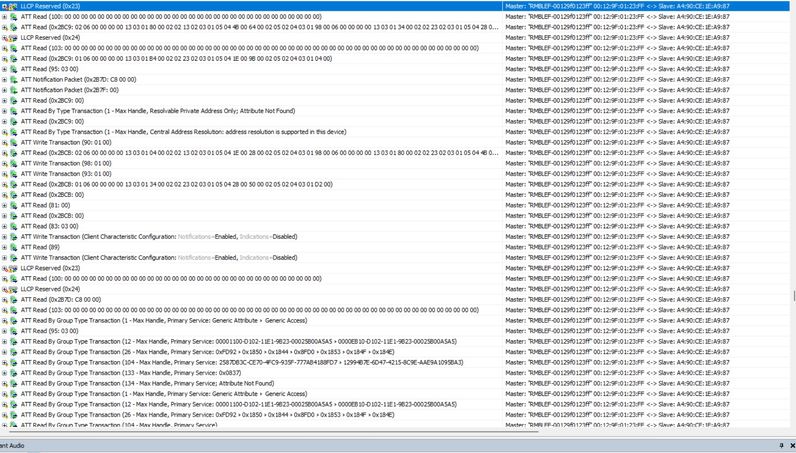Click icon of ATT Write Transaction (93: 01 00)
This screenshot has width=796, height=453.
[x=14, y=174]
